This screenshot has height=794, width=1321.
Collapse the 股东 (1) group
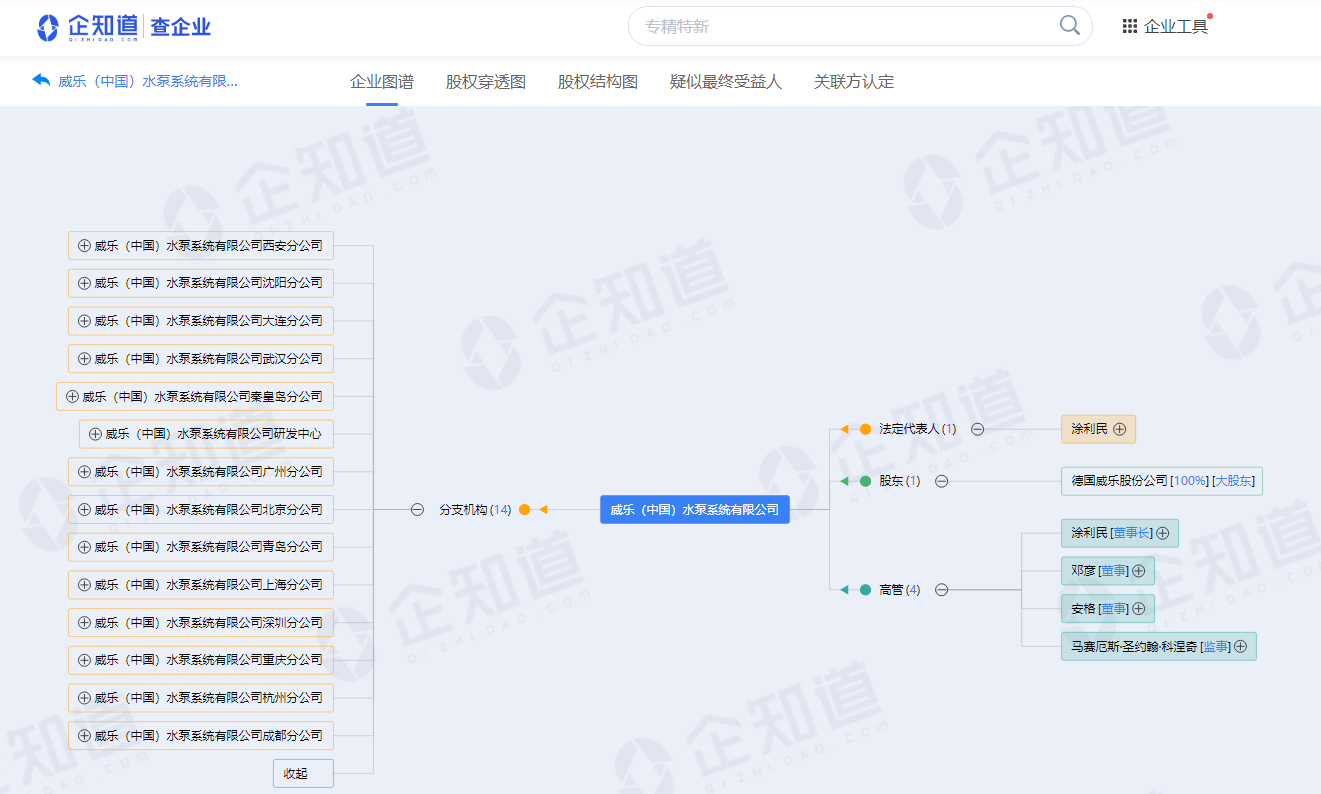(941, 481)
